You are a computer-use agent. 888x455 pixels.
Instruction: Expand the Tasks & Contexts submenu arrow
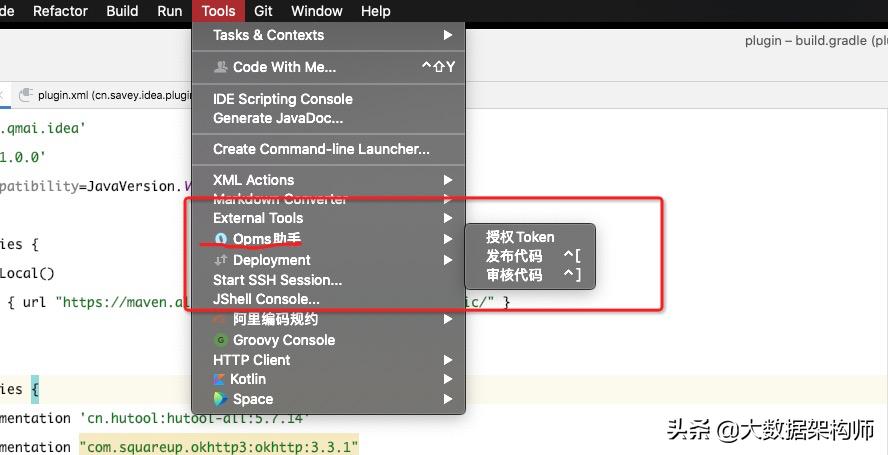click(x=448, y=35)
